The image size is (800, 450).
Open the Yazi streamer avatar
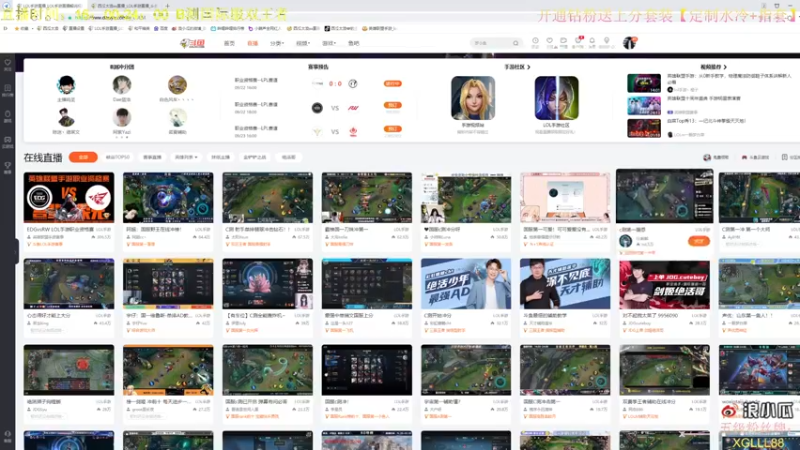point(122,118)
